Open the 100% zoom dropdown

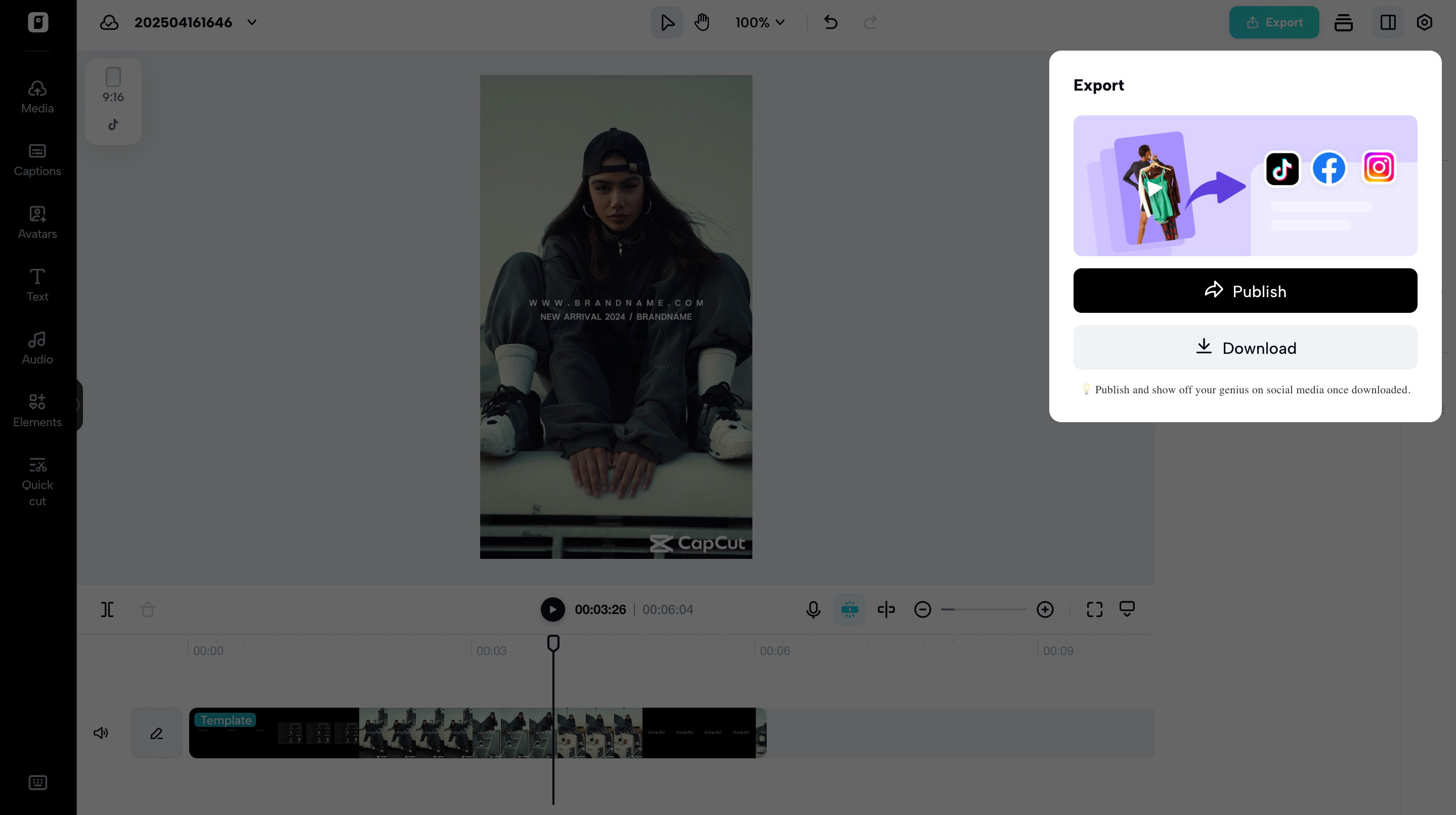point(760,22)
